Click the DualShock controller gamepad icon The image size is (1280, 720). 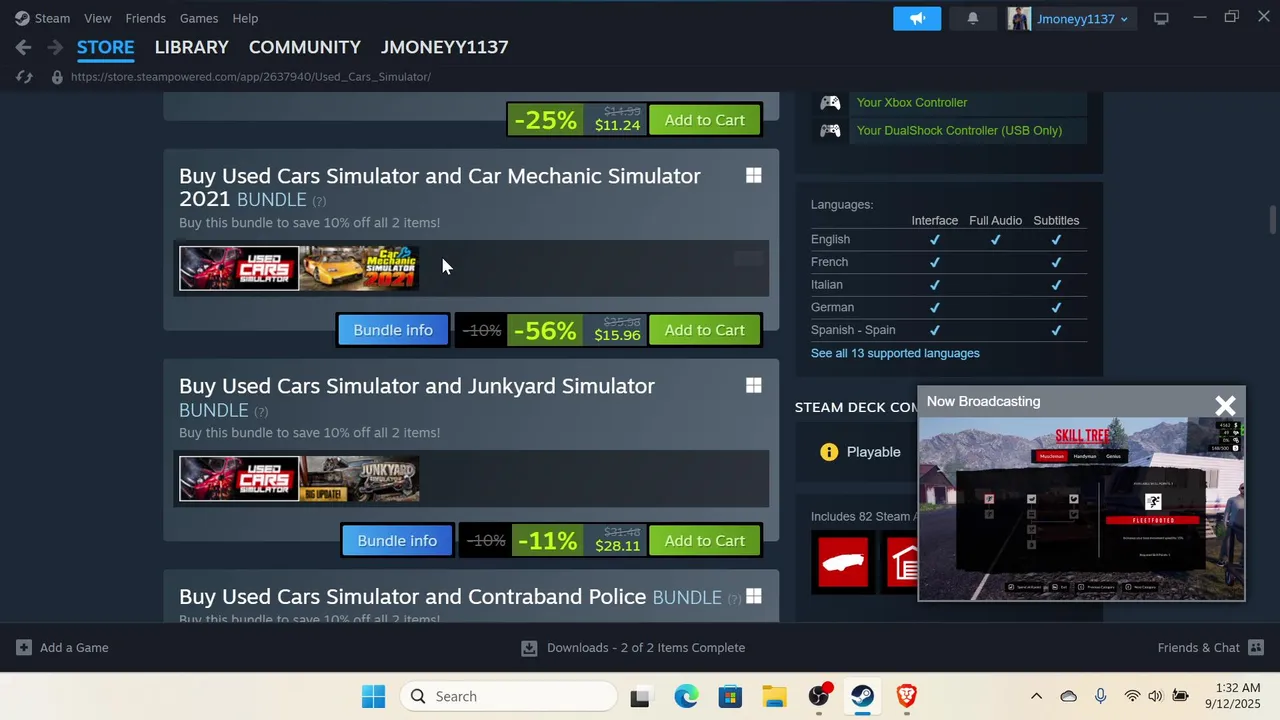[830, 130]
